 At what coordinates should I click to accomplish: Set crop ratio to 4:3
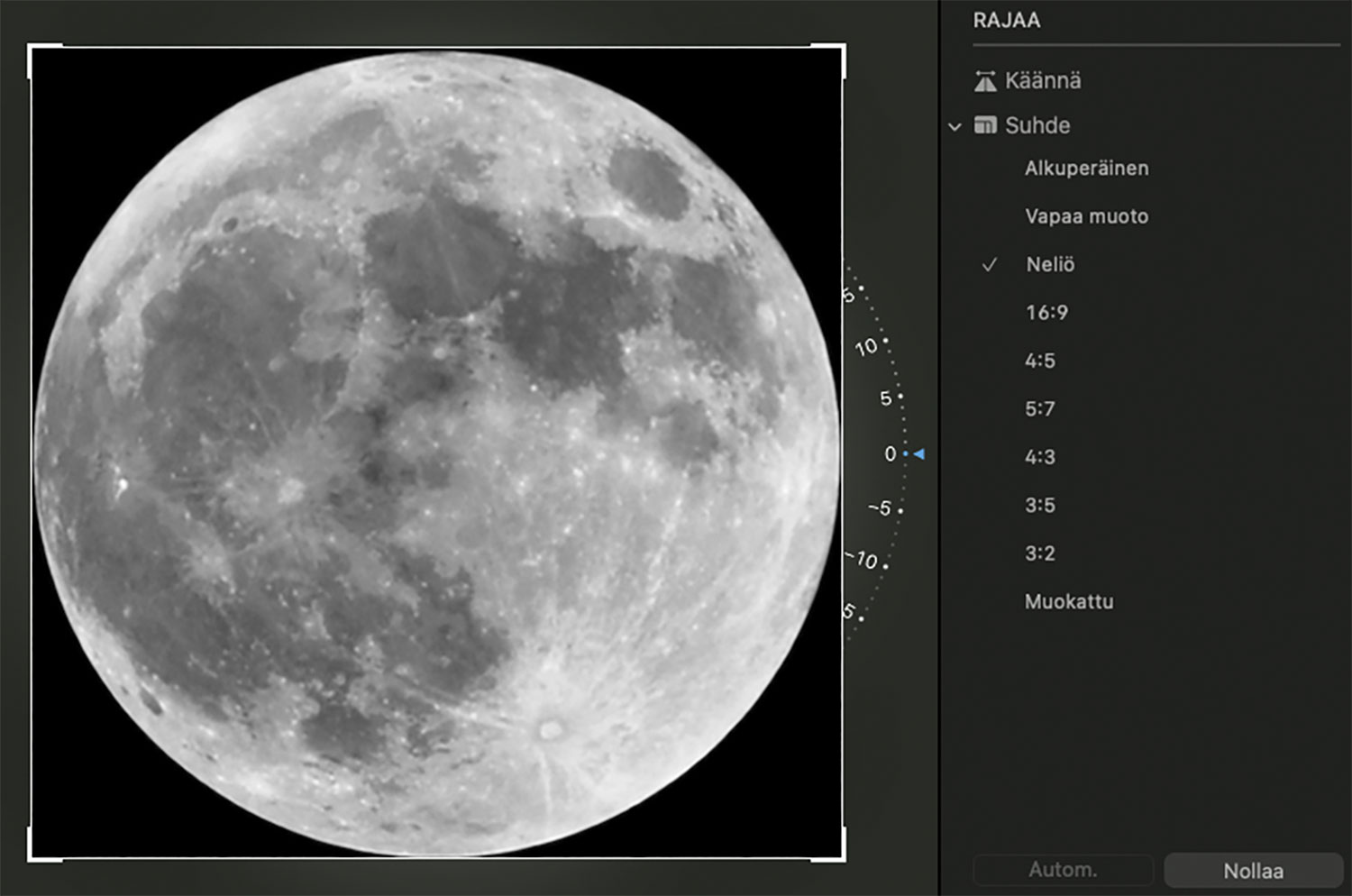1039,457
